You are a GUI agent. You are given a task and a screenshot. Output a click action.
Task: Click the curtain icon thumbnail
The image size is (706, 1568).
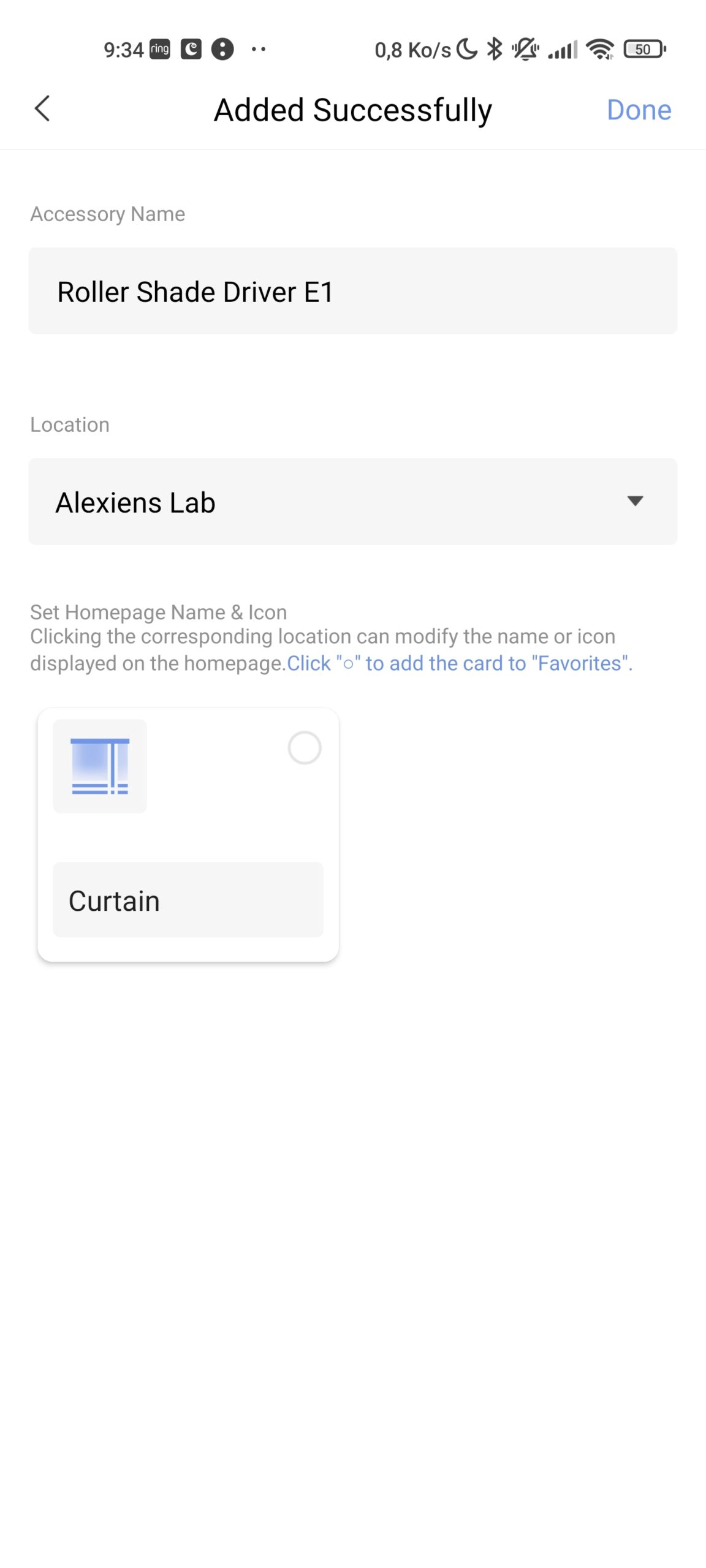pyautogui.click(x=100, y=766)
